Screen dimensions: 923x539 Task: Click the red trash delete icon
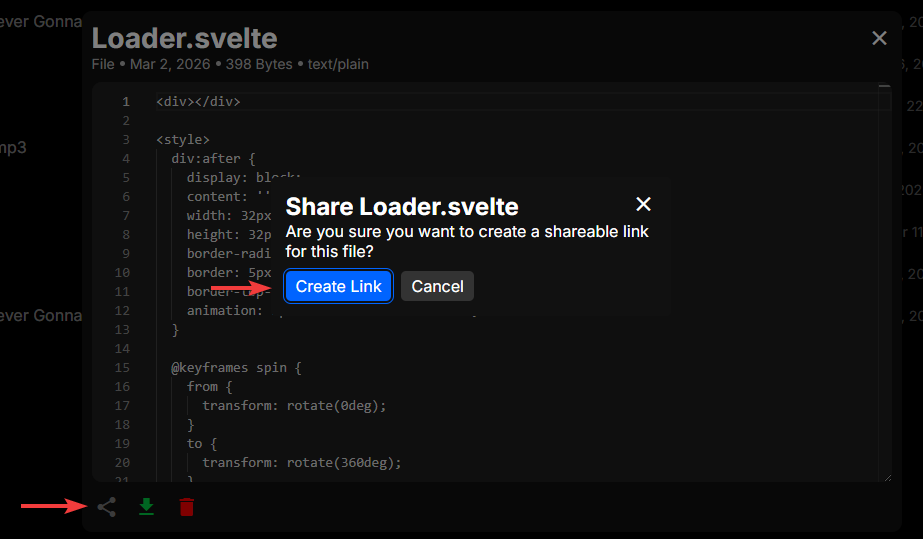coord(186,507)
